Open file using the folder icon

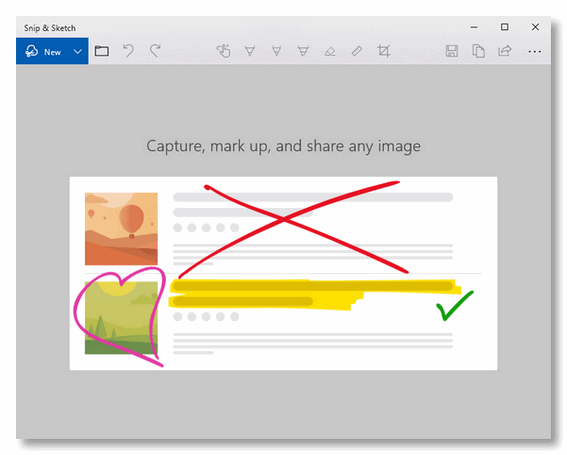[102, 51]
